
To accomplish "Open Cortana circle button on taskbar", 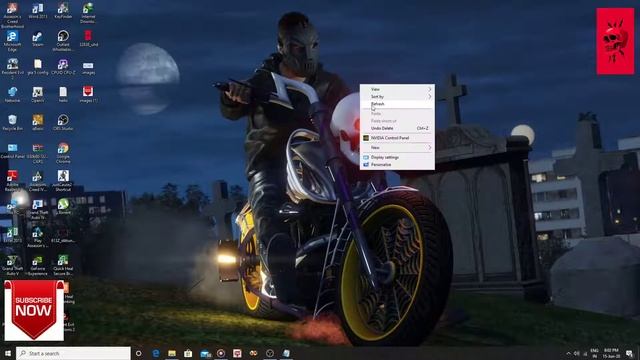I will point(139,353).
